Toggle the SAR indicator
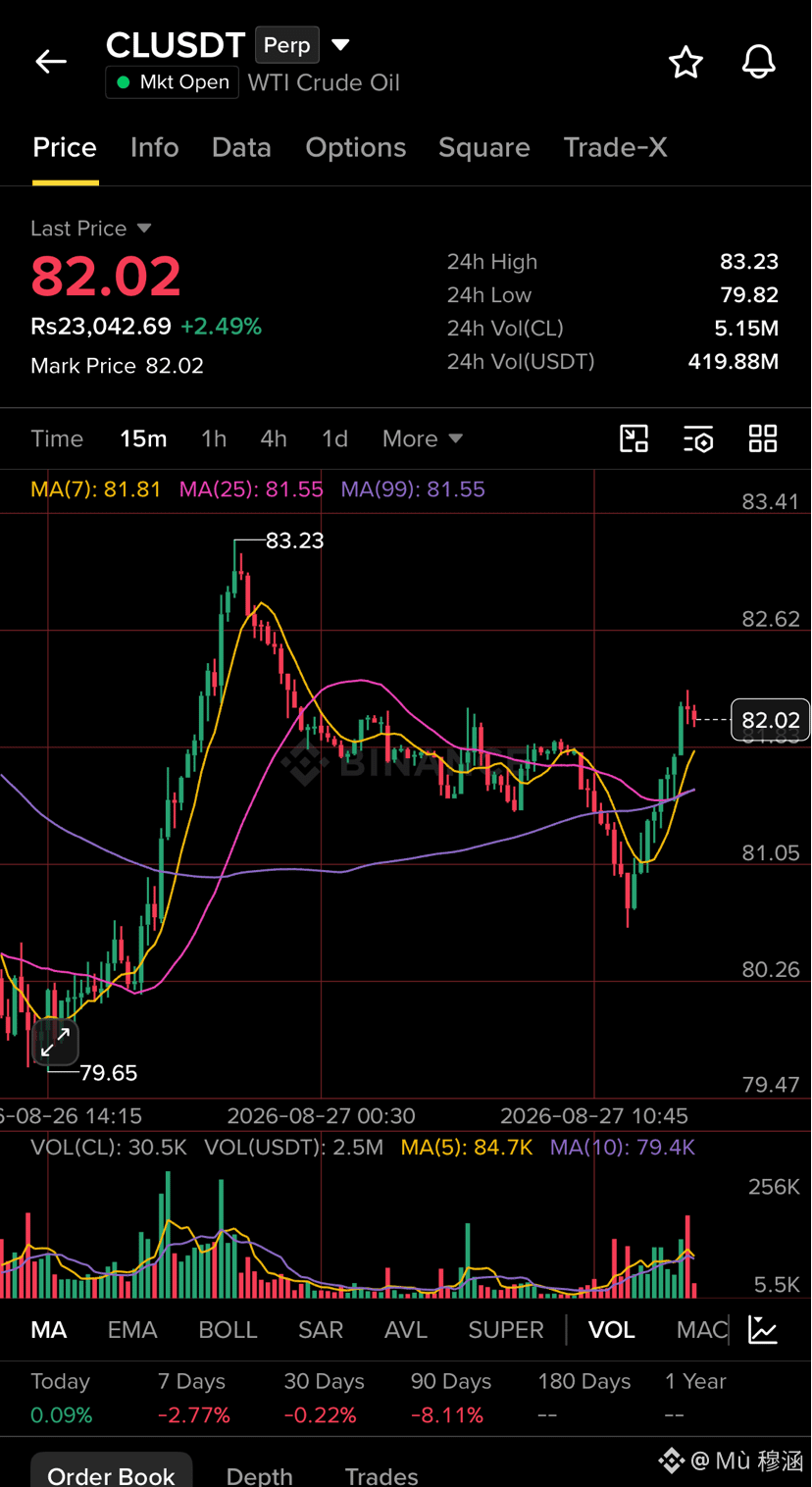The height and width of the screenshot is (1487, 812). (321, 1330)
